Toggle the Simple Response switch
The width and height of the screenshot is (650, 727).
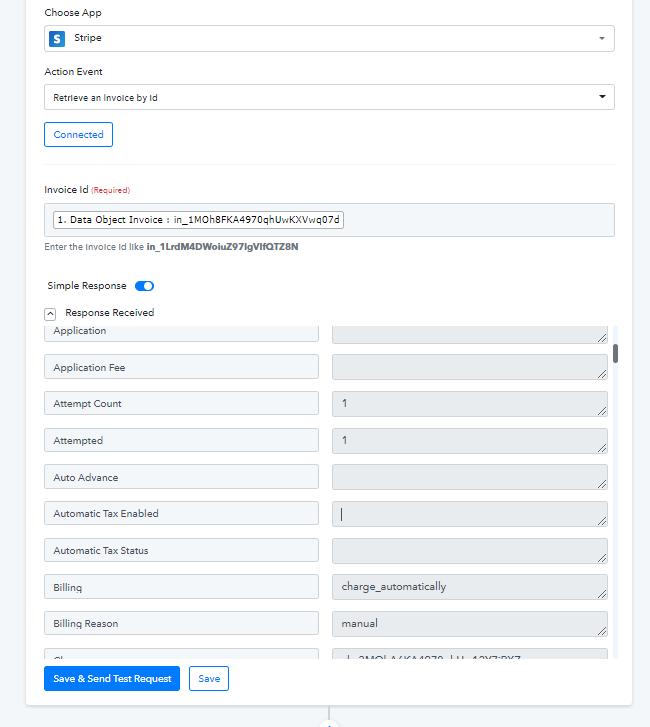point(144,286)
